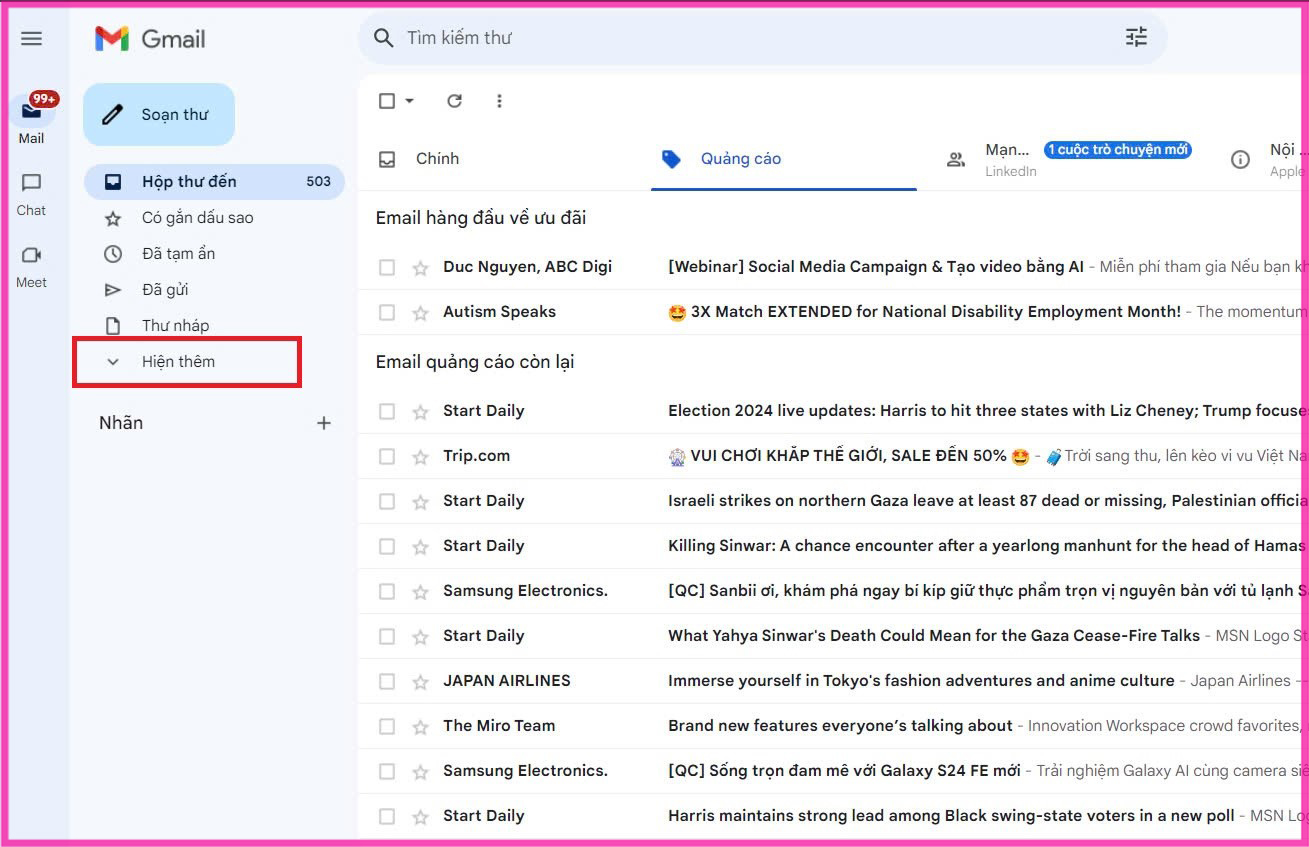Click the search magnifier icon
1309x847 pixels.
[383, 38]
